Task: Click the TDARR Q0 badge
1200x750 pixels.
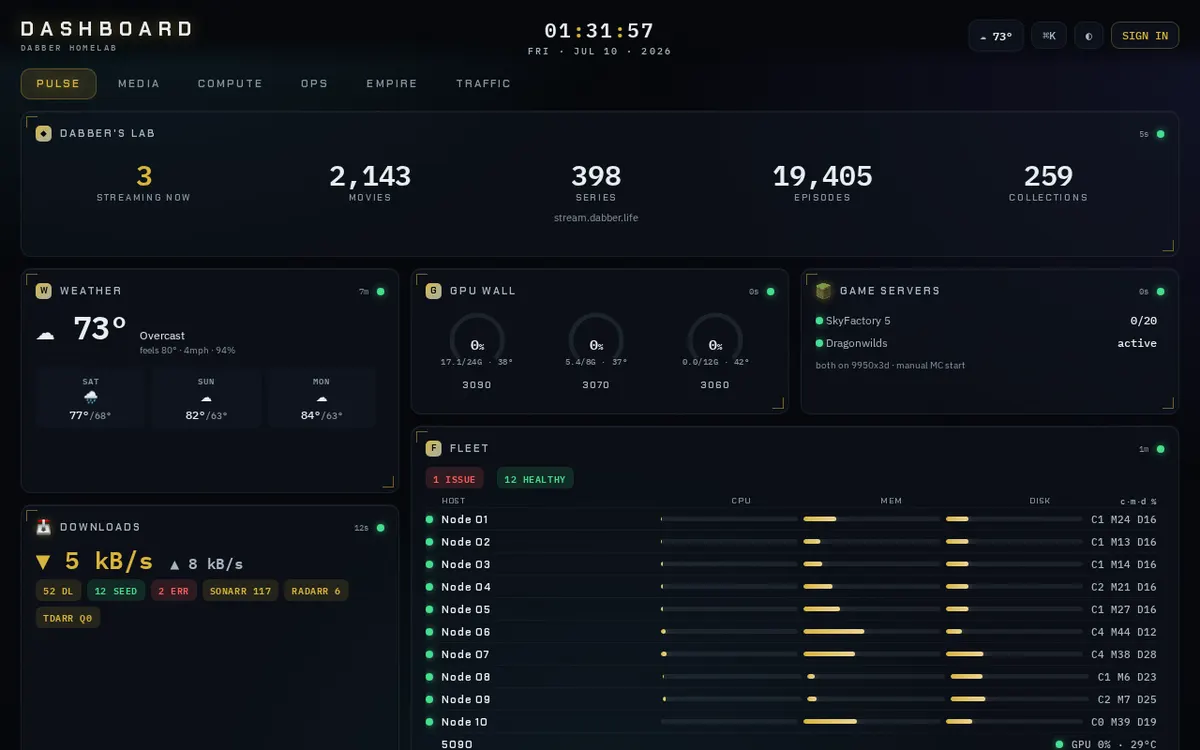Action: click(68, 618)
